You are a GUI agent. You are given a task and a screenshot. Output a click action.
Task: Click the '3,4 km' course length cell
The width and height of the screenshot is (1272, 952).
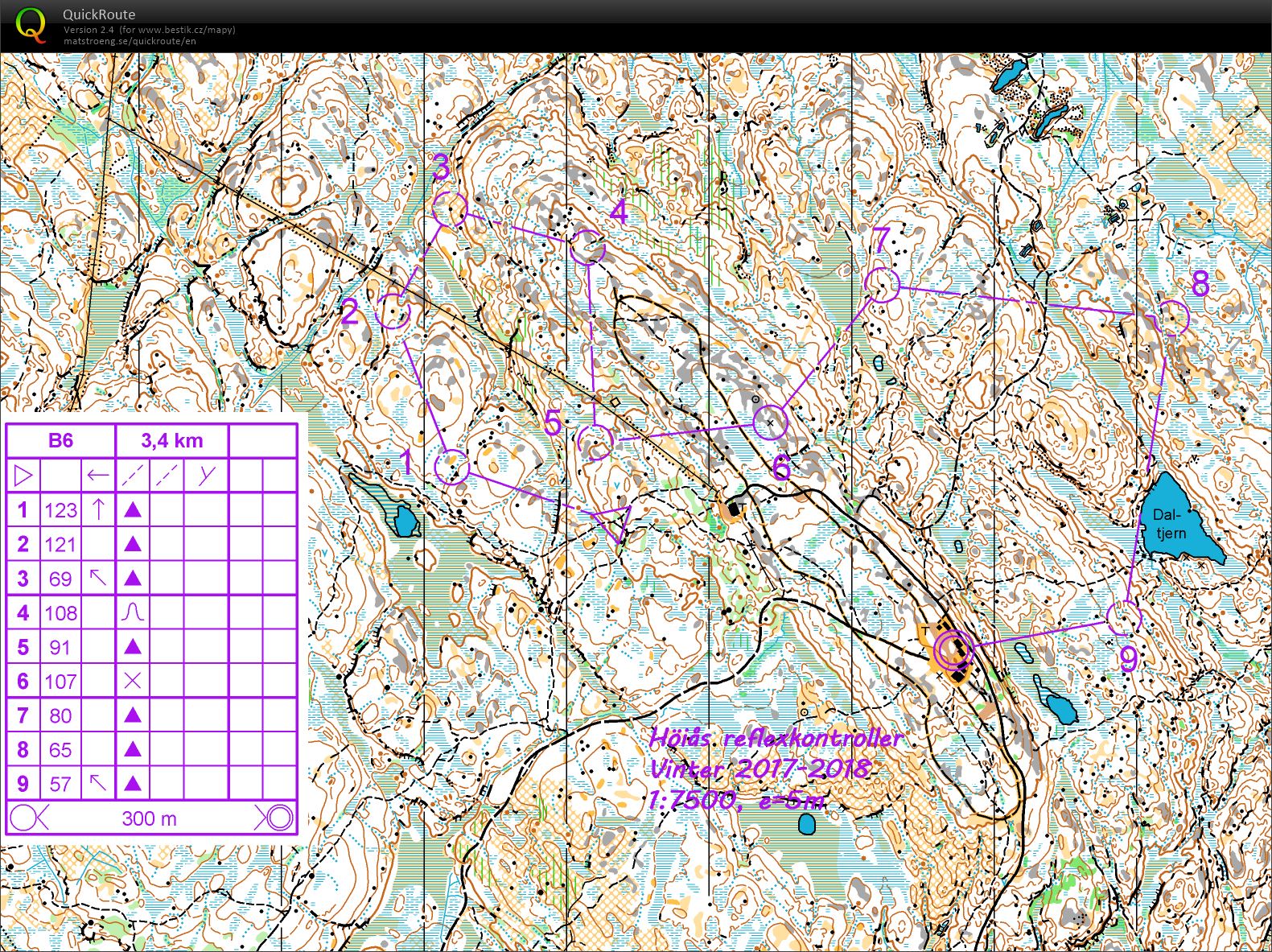click(172, 440)
